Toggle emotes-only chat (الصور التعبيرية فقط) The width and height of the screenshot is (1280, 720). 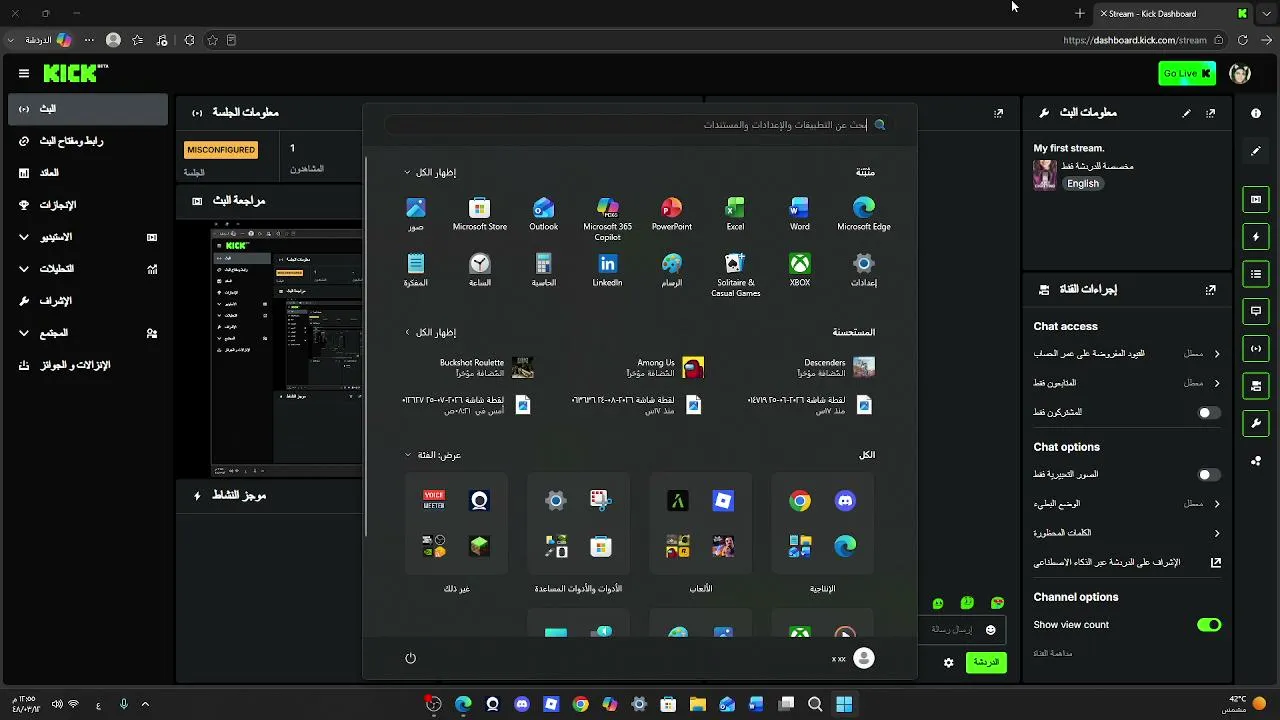1209,475
